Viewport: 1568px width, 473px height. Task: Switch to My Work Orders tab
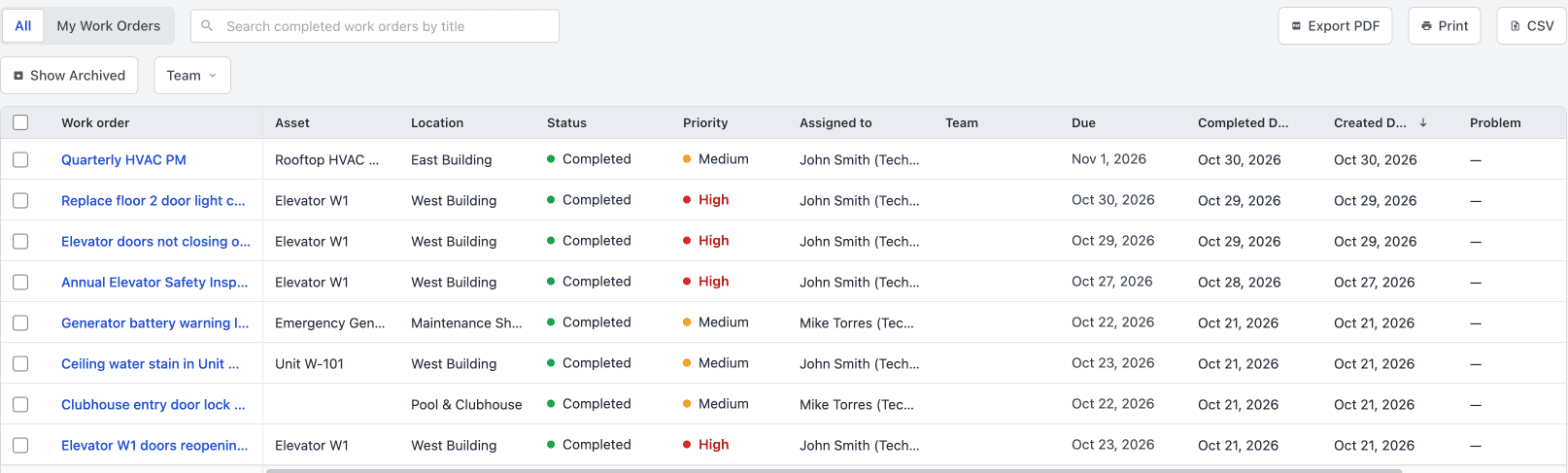[x=108, y=26]
